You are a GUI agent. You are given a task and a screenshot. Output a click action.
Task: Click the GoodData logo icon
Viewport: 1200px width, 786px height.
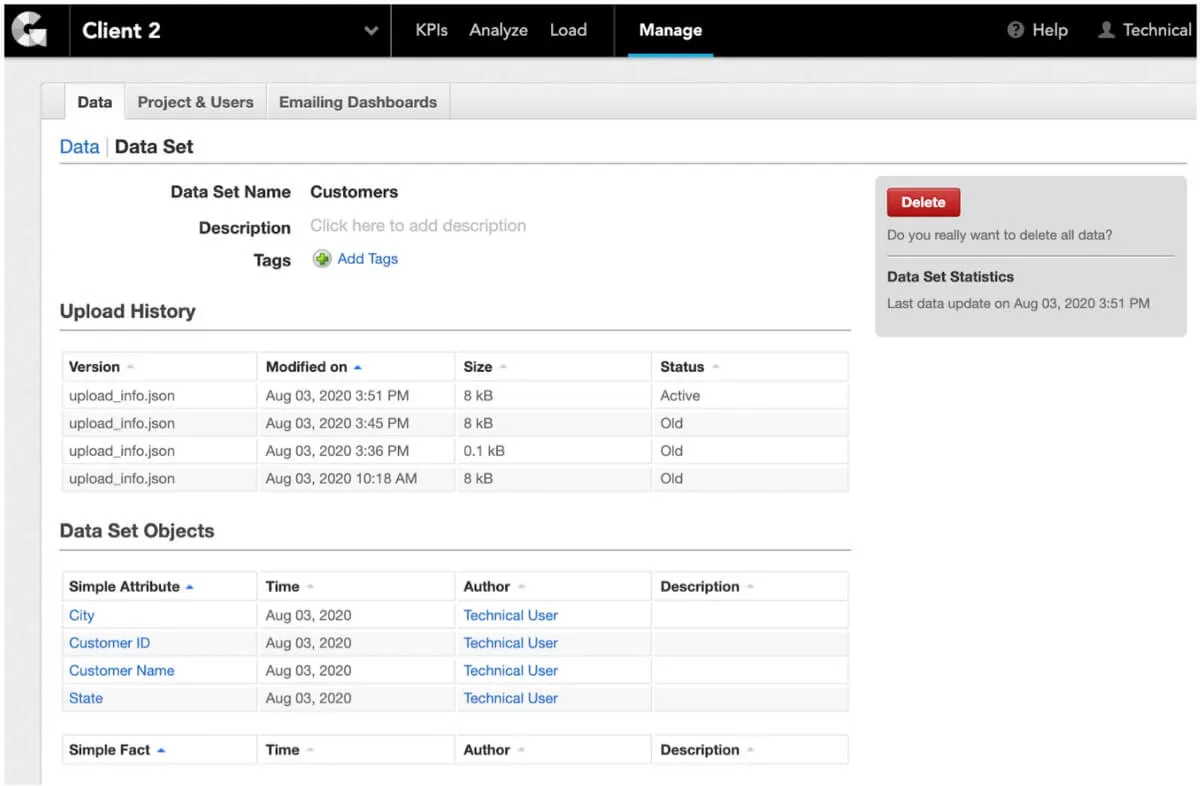pos(29,30)
